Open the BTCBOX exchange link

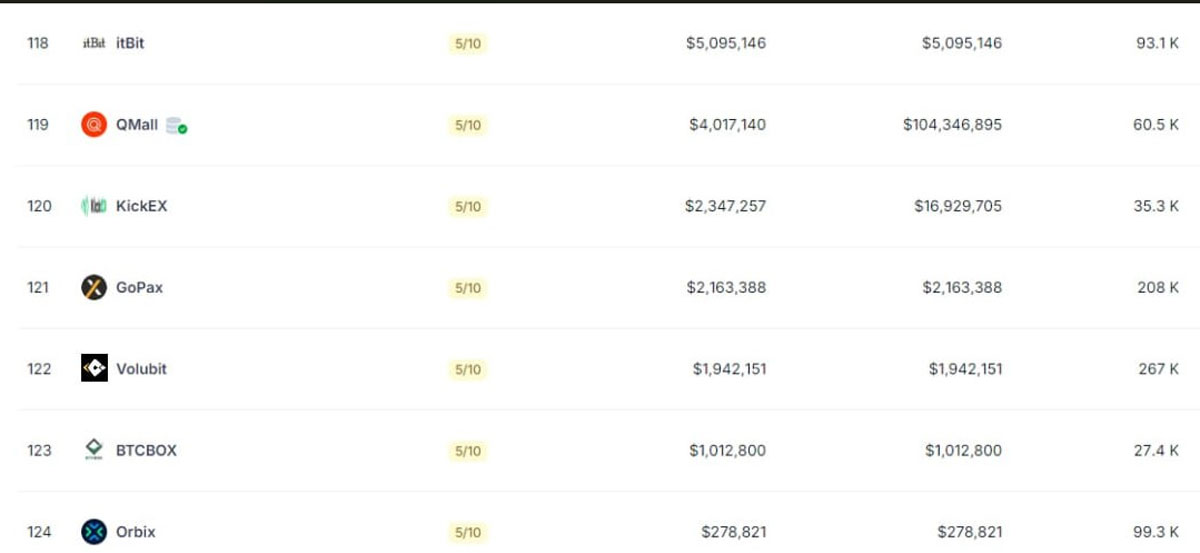click(146, 450)
